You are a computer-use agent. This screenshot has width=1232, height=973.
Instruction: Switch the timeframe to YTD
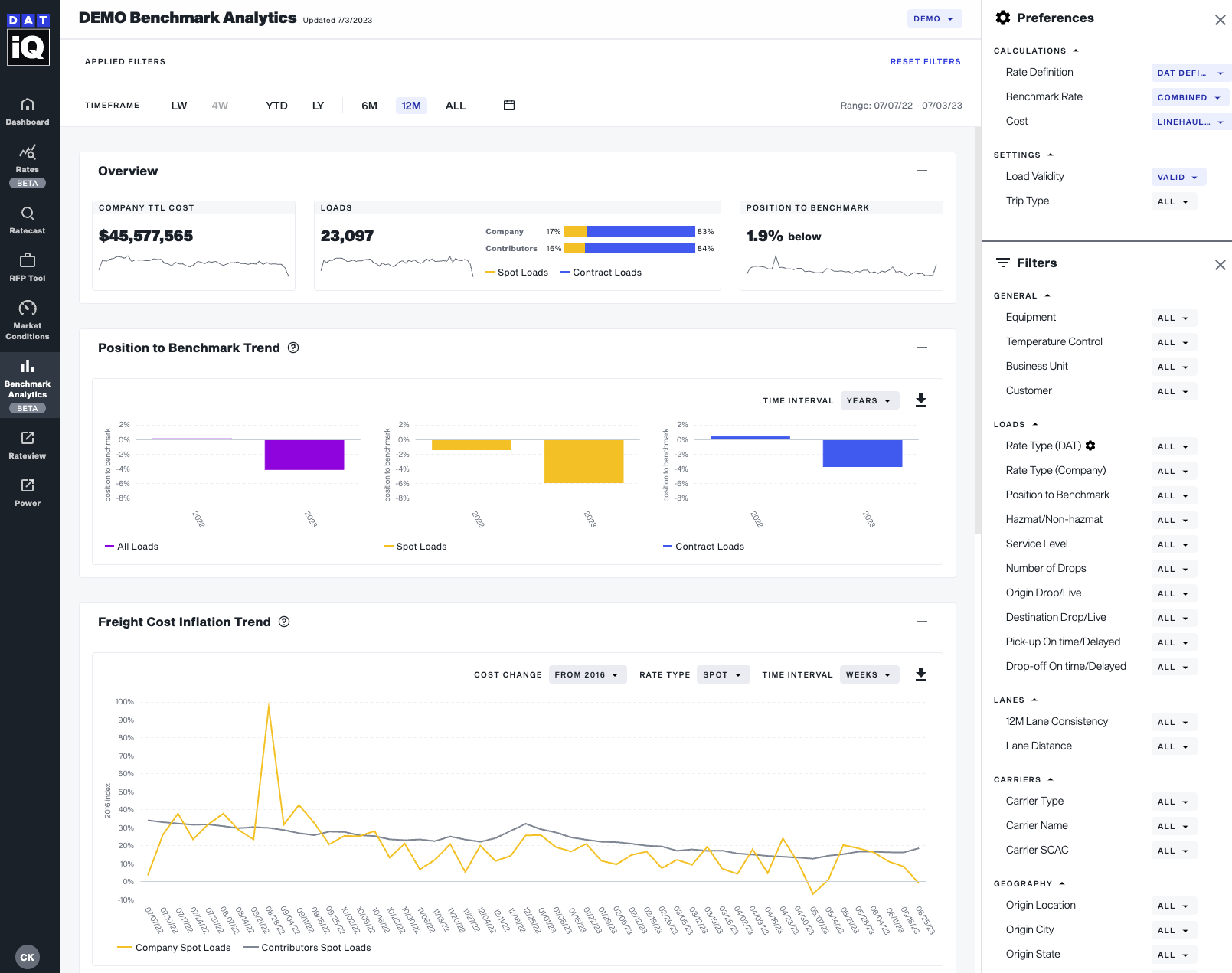click(276, 106)
